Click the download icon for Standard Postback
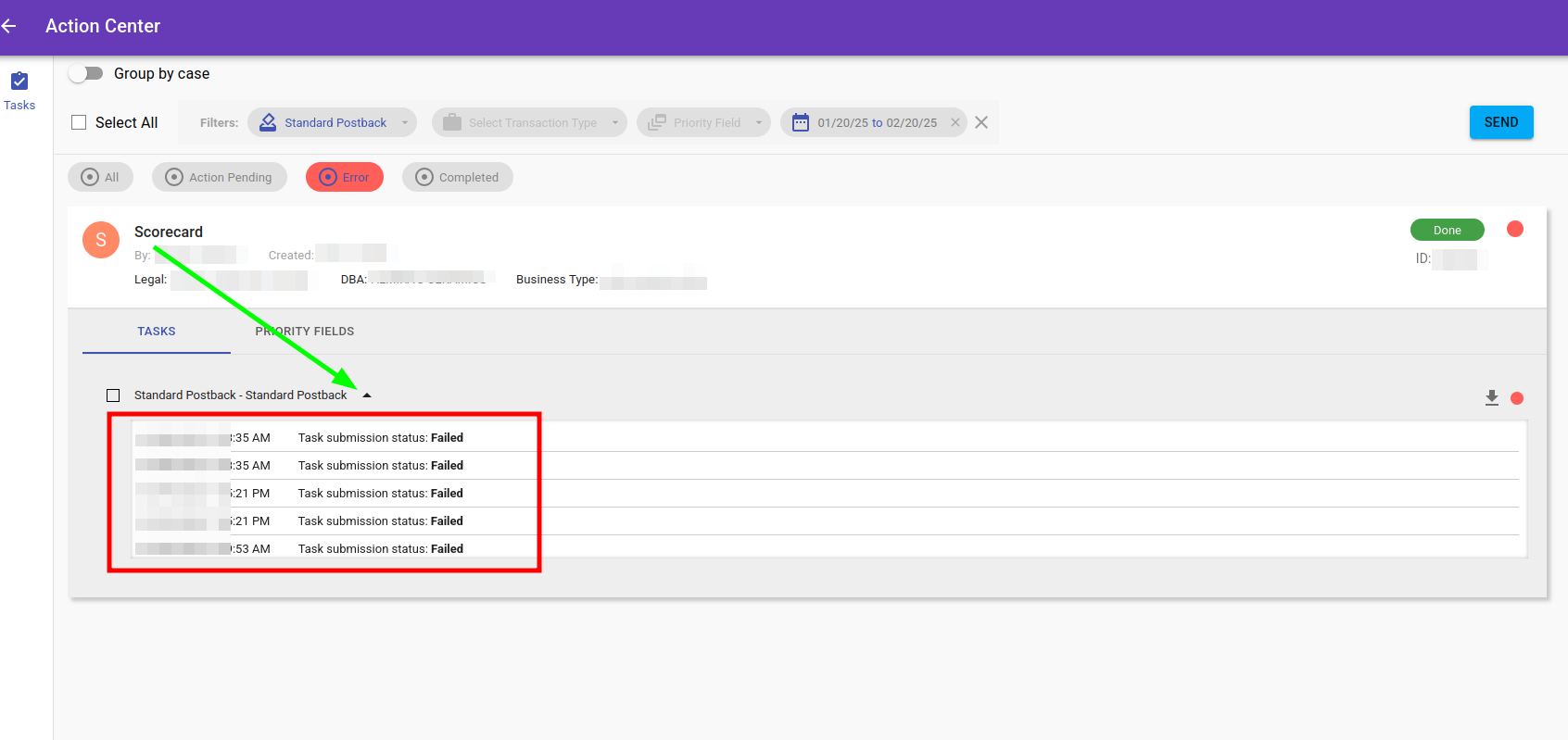This screenshot has width=1568, height=740. point(1492,397)
